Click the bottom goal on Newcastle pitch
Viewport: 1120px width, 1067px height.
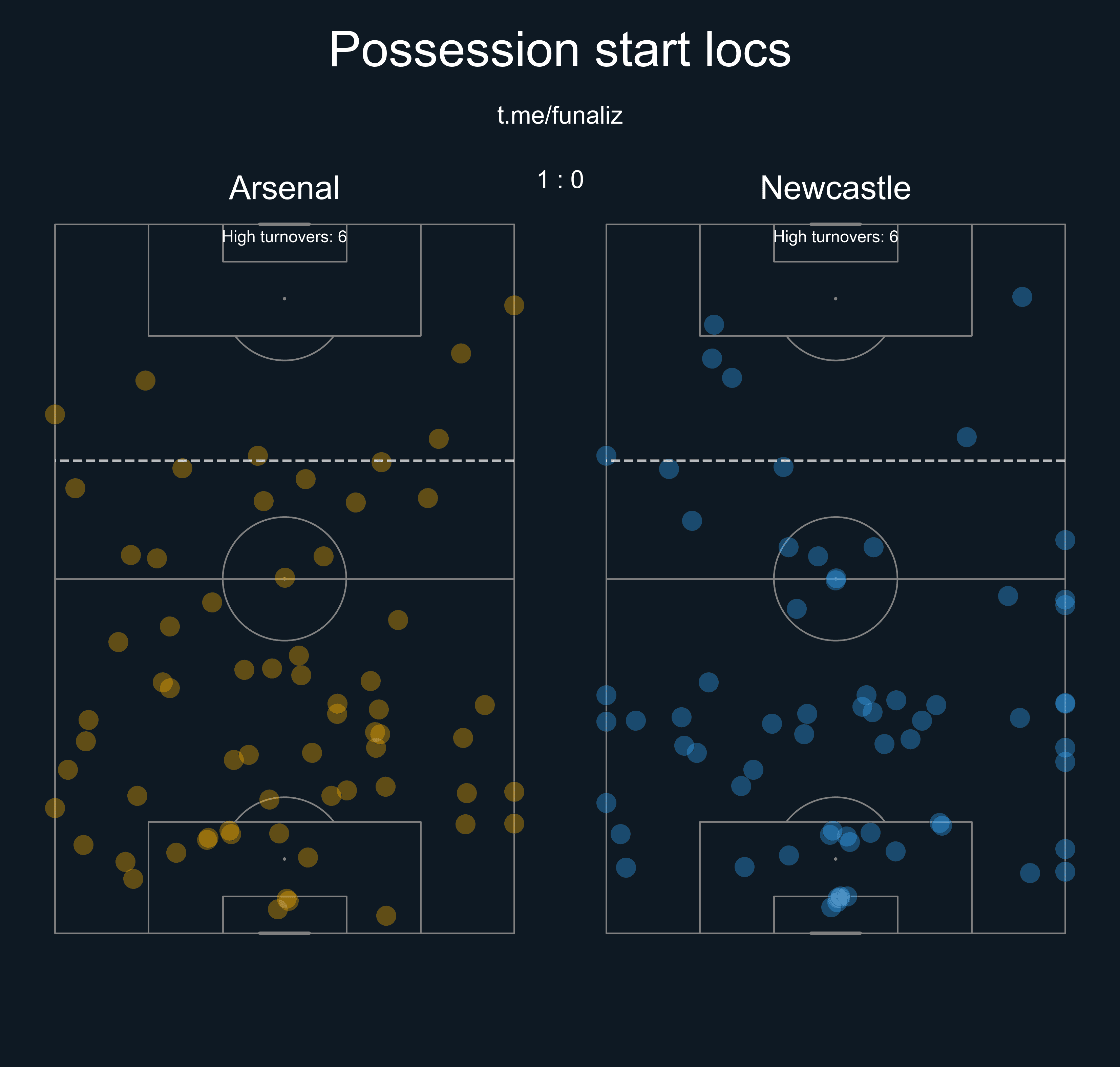[835, 933]
